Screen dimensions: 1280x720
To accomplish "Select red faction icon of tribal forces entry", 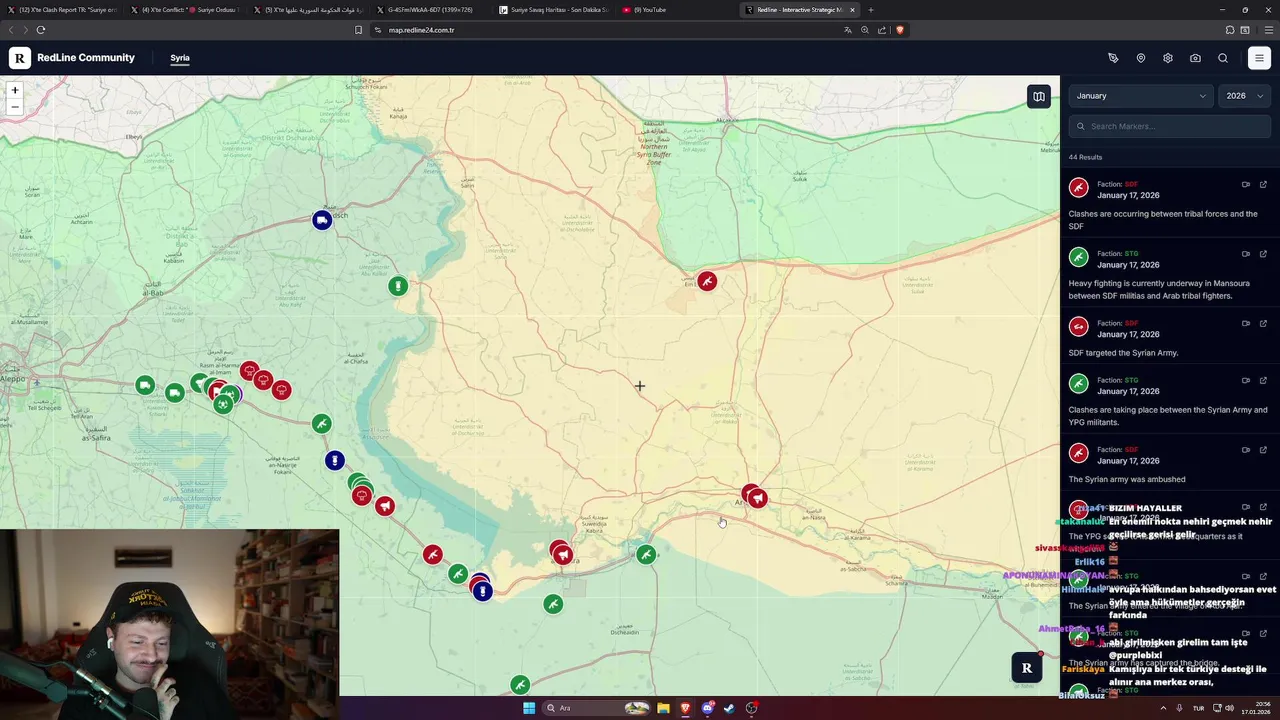I will 1078,188.
